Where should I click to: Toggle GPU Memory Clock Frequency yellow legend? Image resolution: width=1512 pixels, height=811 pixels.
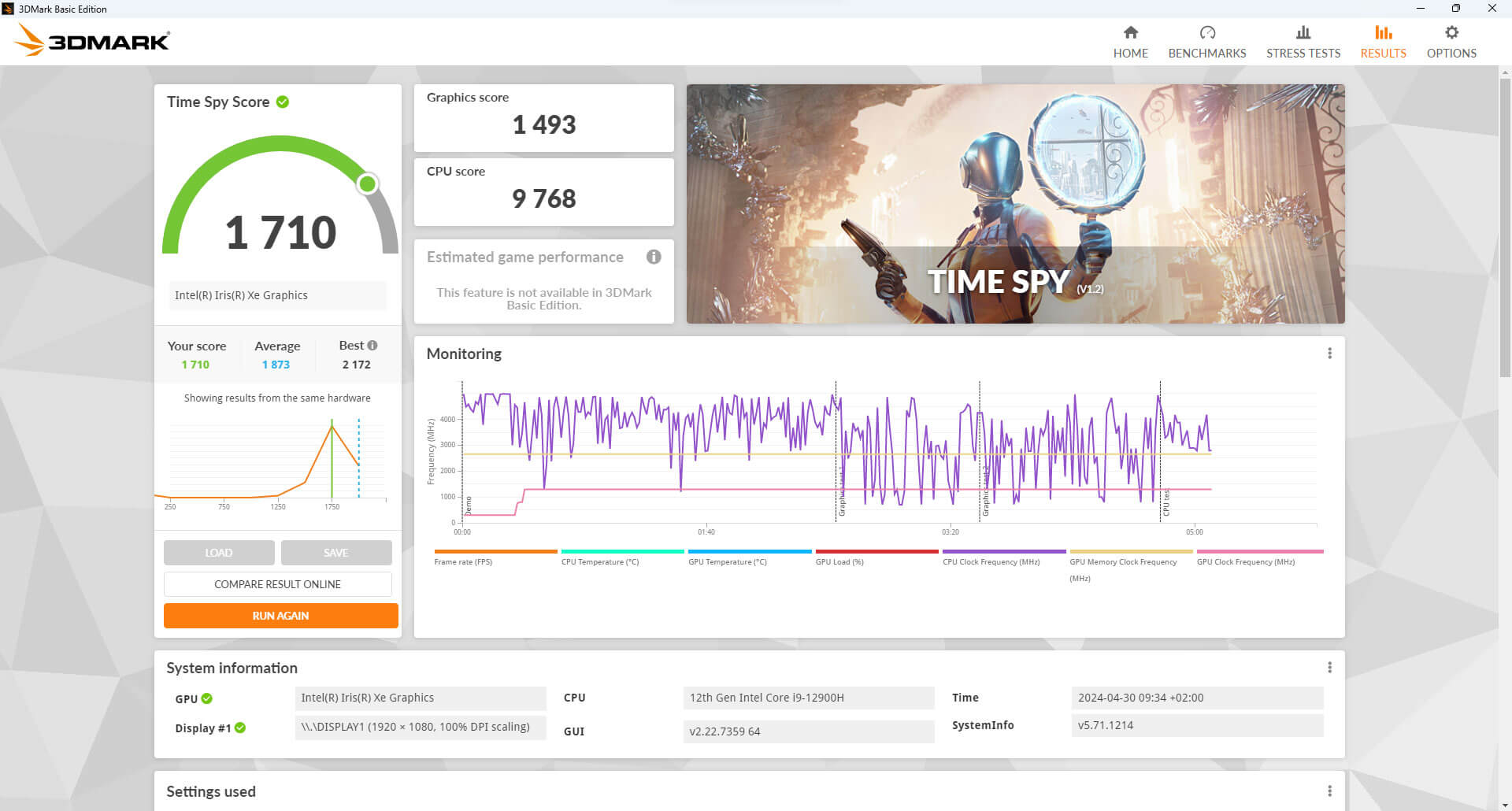[1132, 551]
